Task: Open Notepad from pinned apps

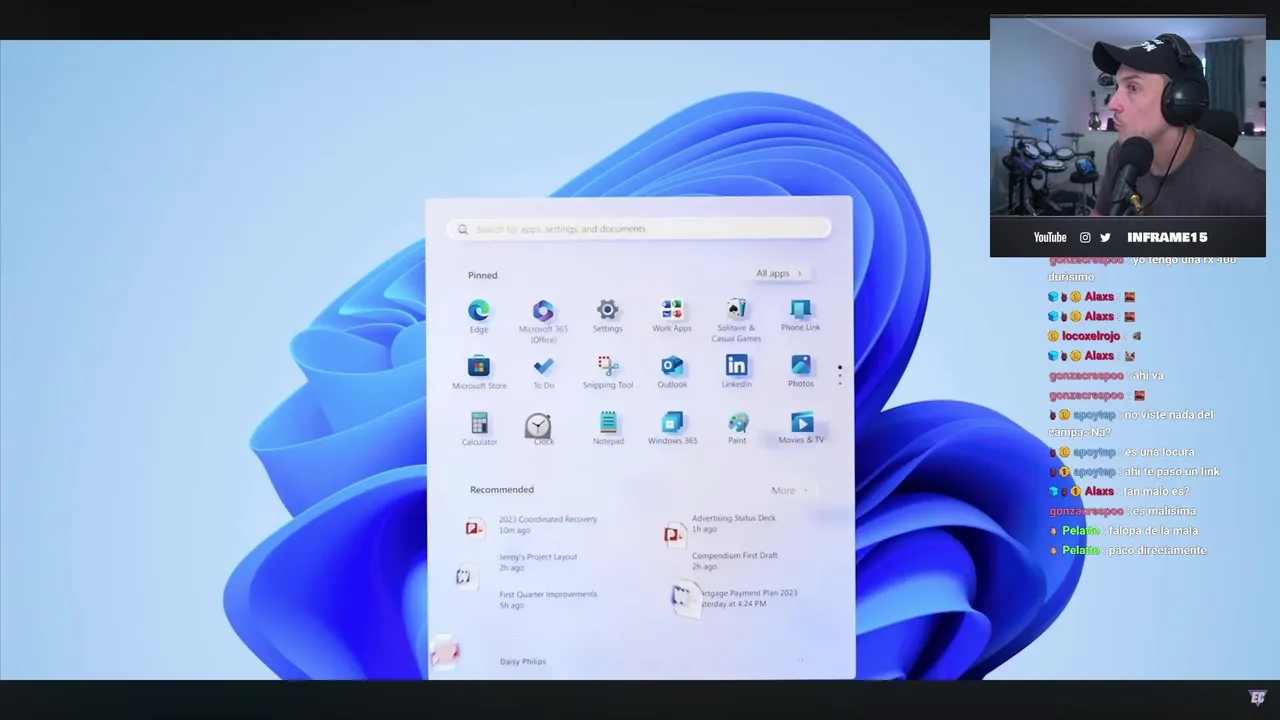Action: [x=607, y=429]
